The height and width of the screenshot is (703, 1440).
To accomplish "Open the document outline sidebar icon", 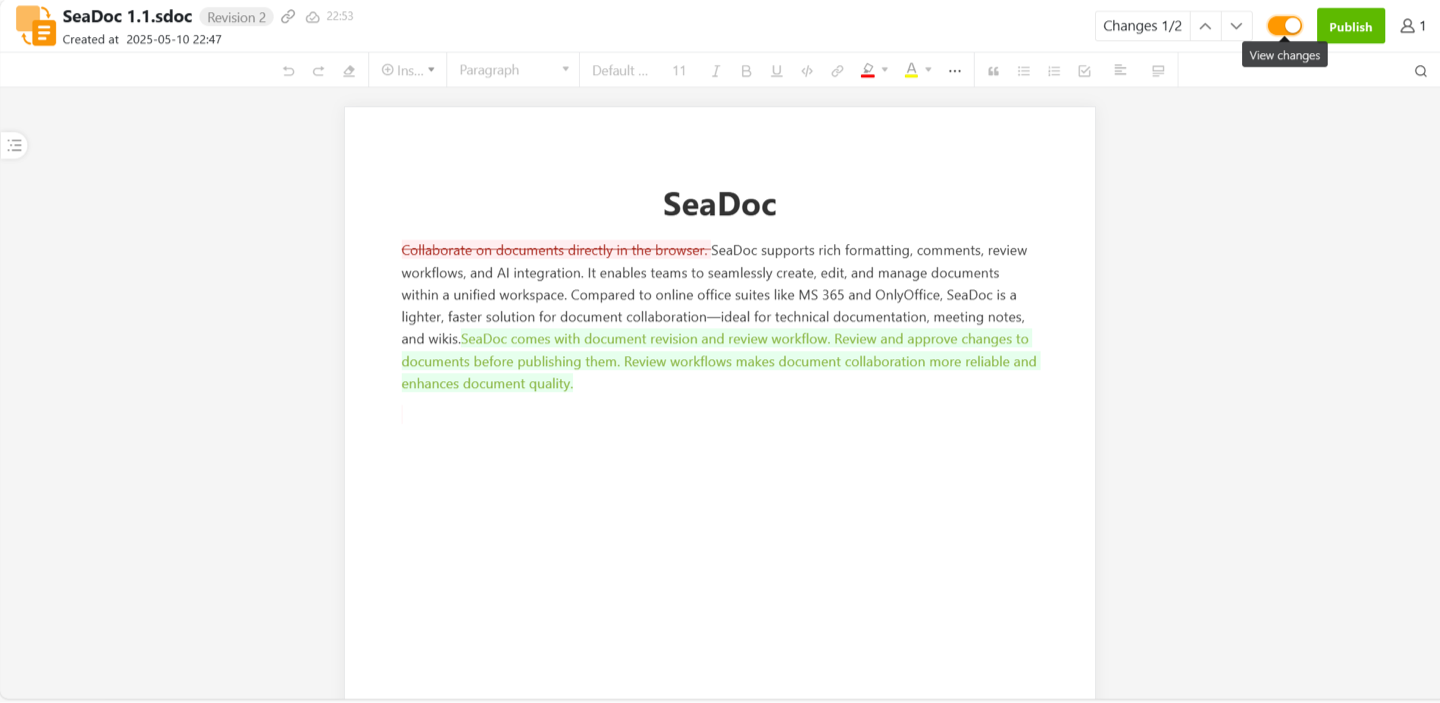I will [x=14, y=146].
